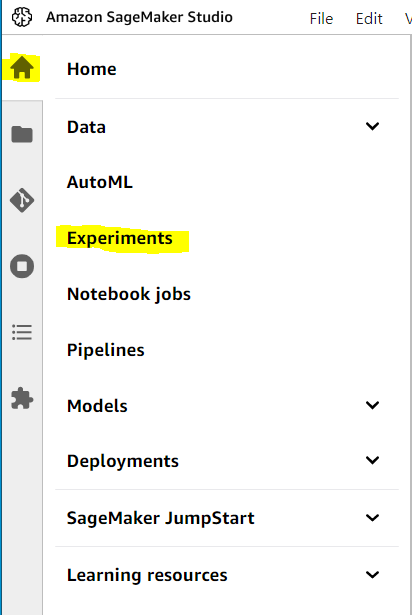Viewport: 412px width, 615px height.
Task: Click the Amazon SageMaker Studio title
Action: tap(139, 17)
